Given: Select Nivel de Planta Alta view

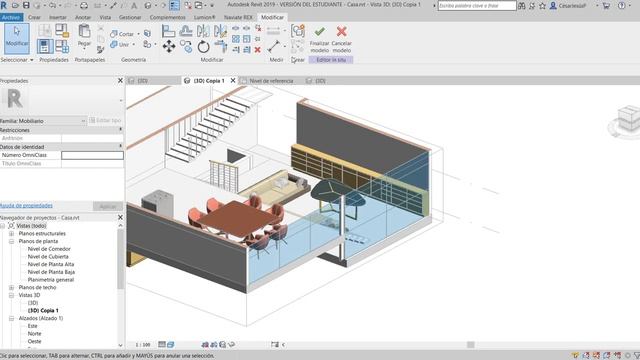Looking at the screenshot, I should (x=51, y=264).
